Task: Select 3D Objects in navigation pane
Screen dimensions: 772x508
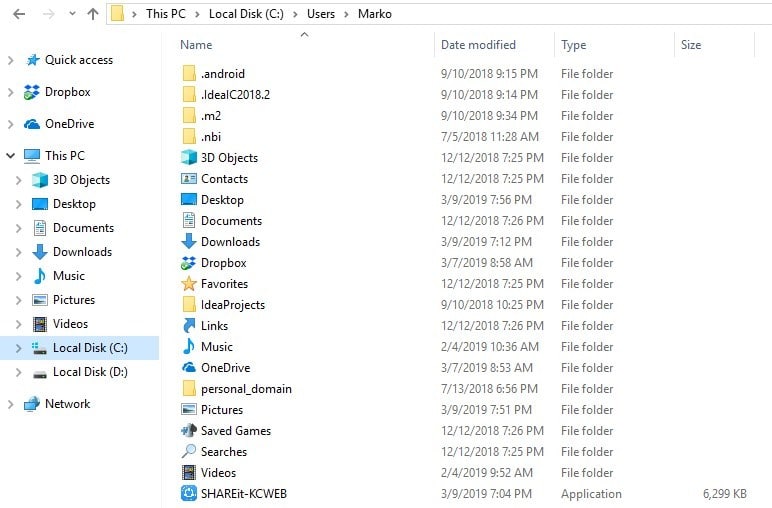Action: 81,180
